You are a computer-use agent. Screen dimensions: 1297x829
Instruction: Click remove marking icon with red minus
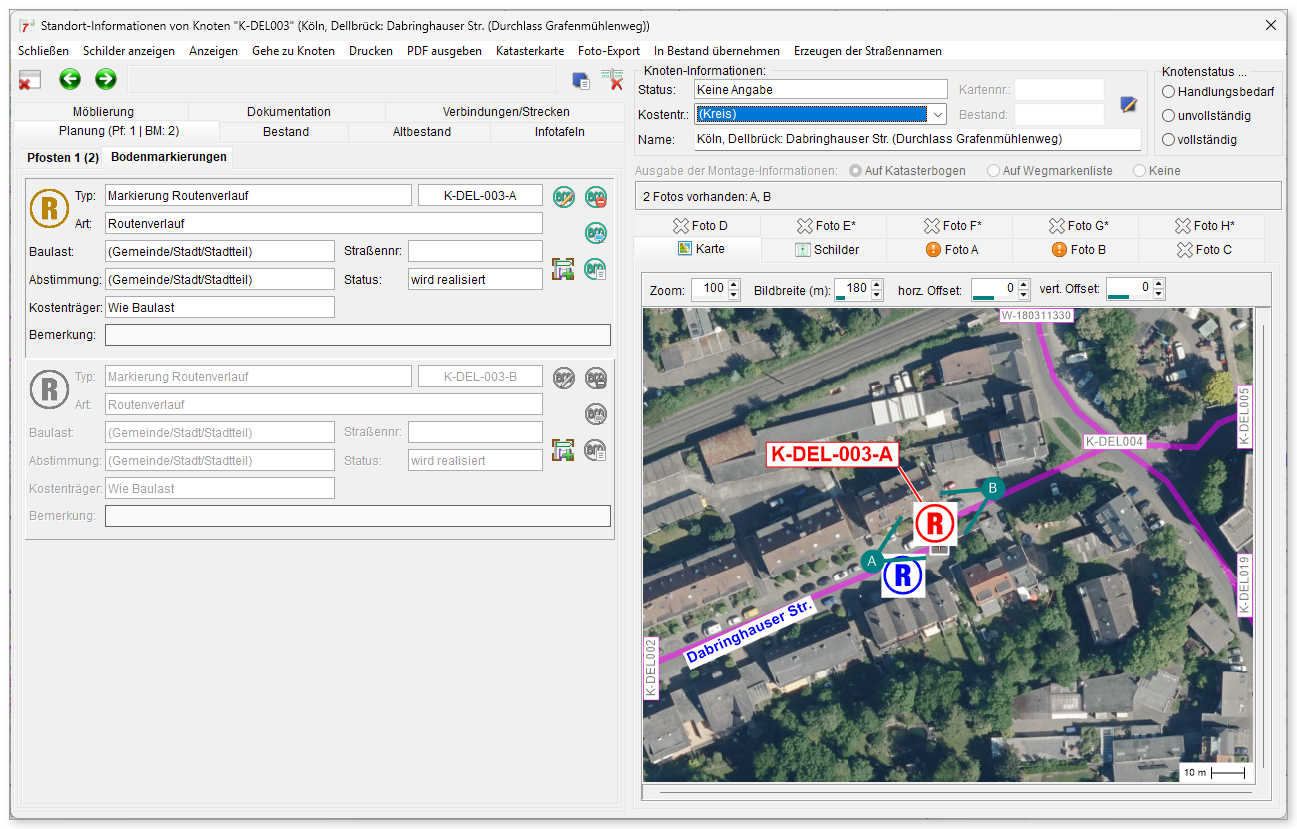596,196
